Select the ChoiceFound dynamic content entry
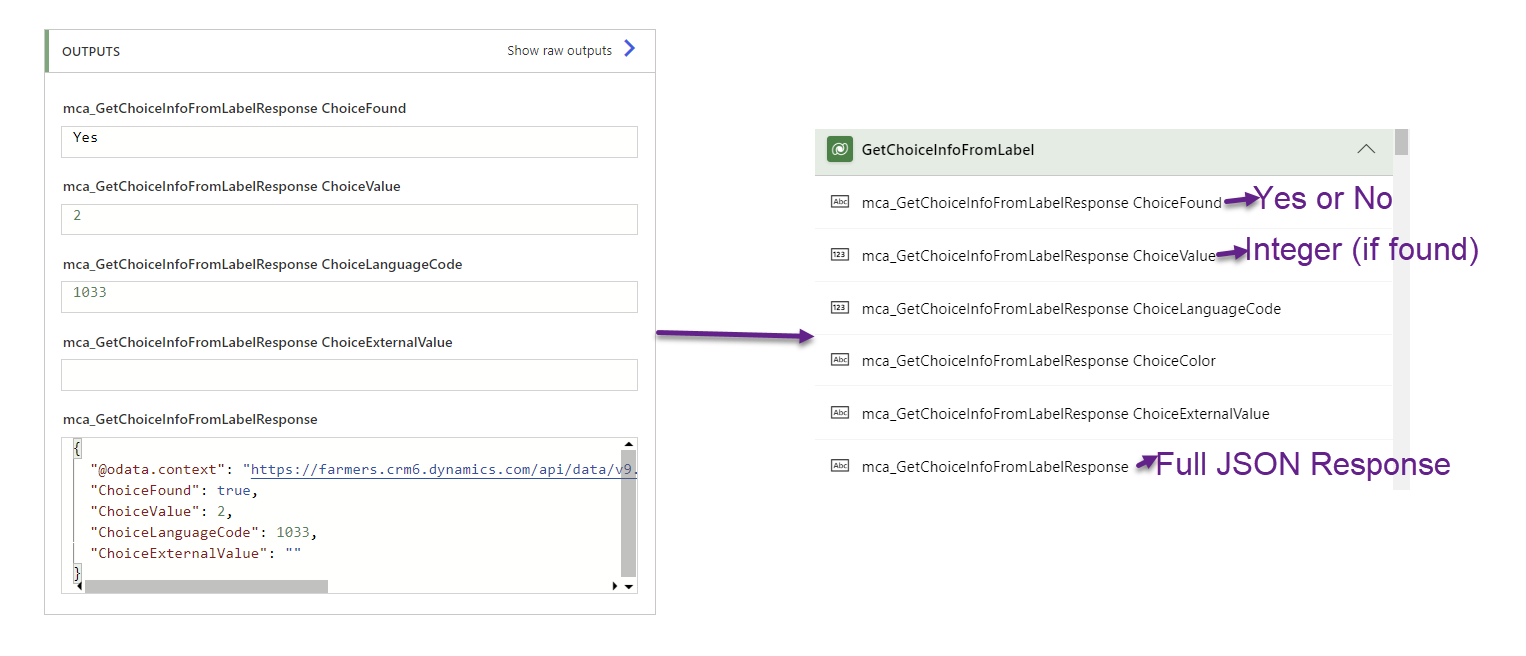Screen dimensions: 1526x656 point(1040,202)
